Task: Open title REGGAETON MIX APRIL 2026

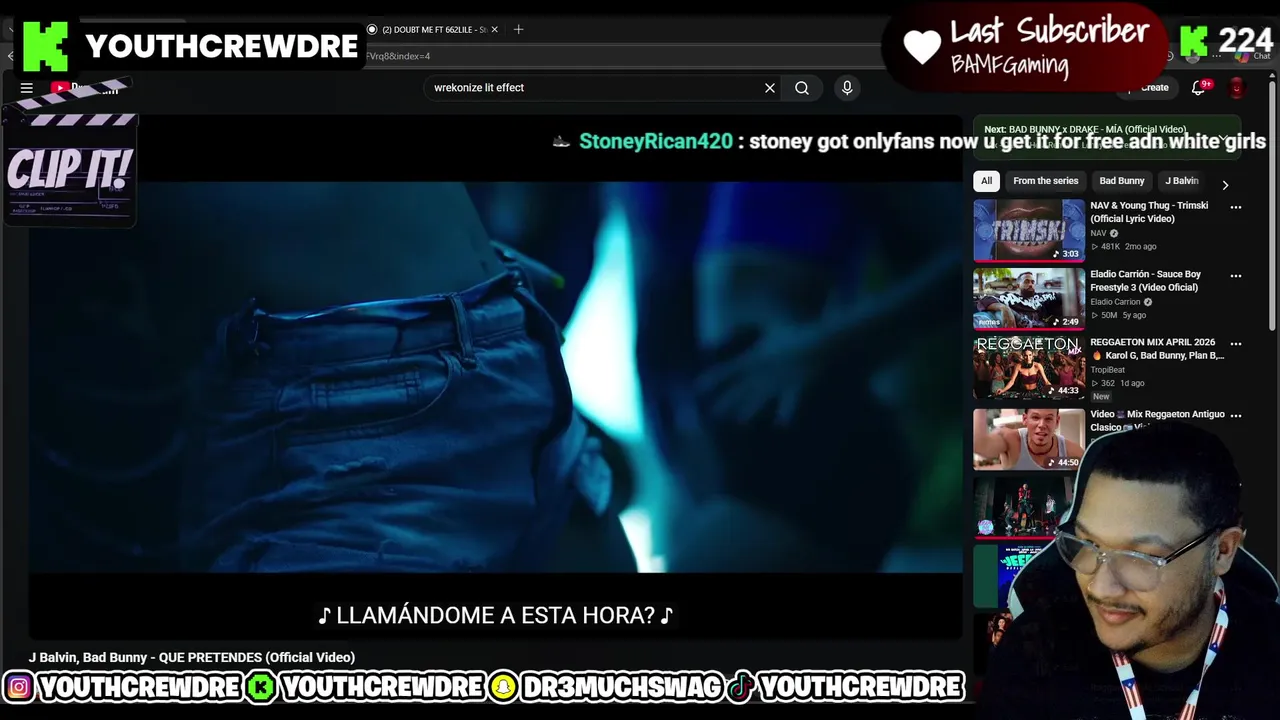Action: coord(1157,348)
